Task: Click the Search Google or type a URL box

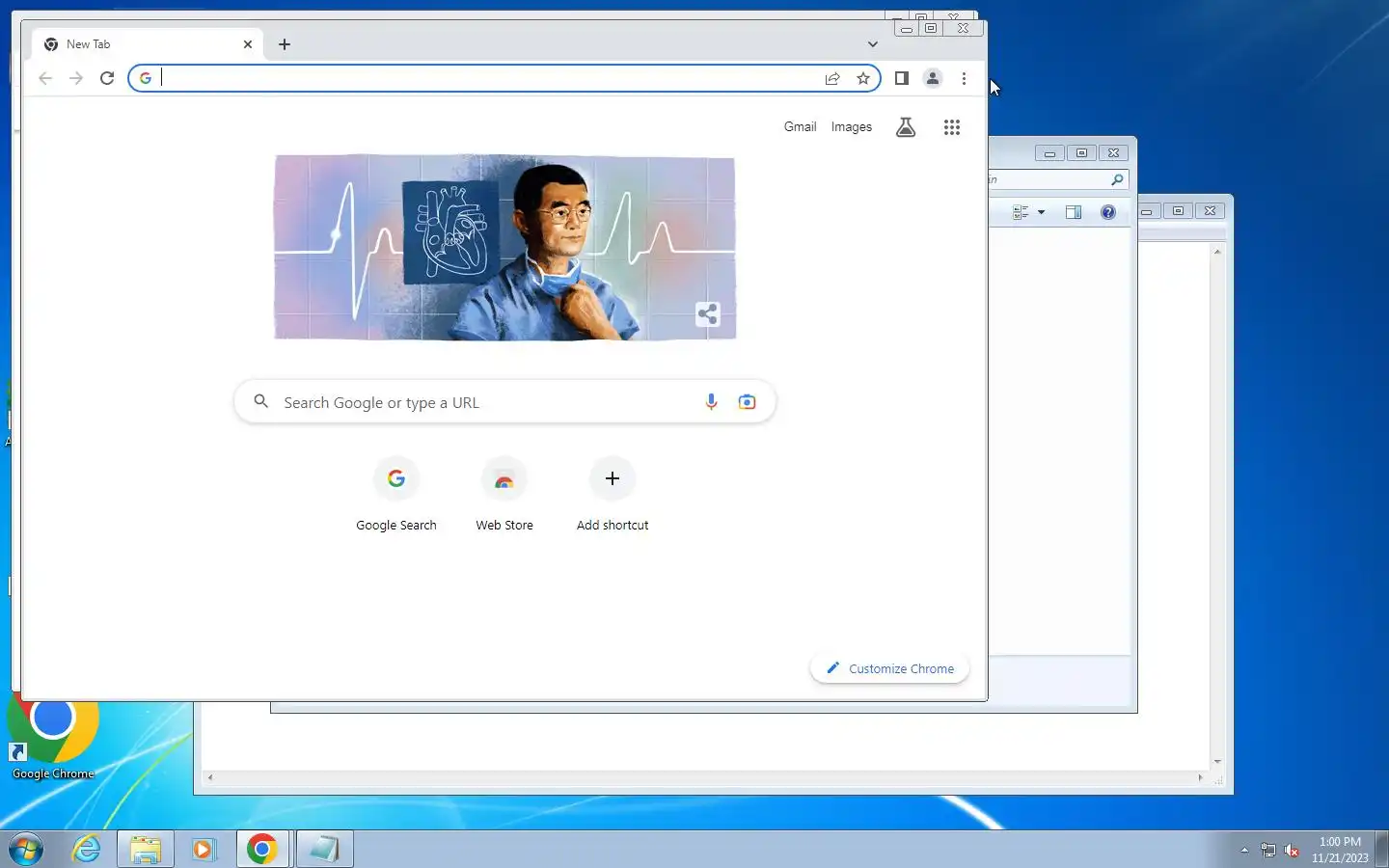Action: (x=504, y=402)
